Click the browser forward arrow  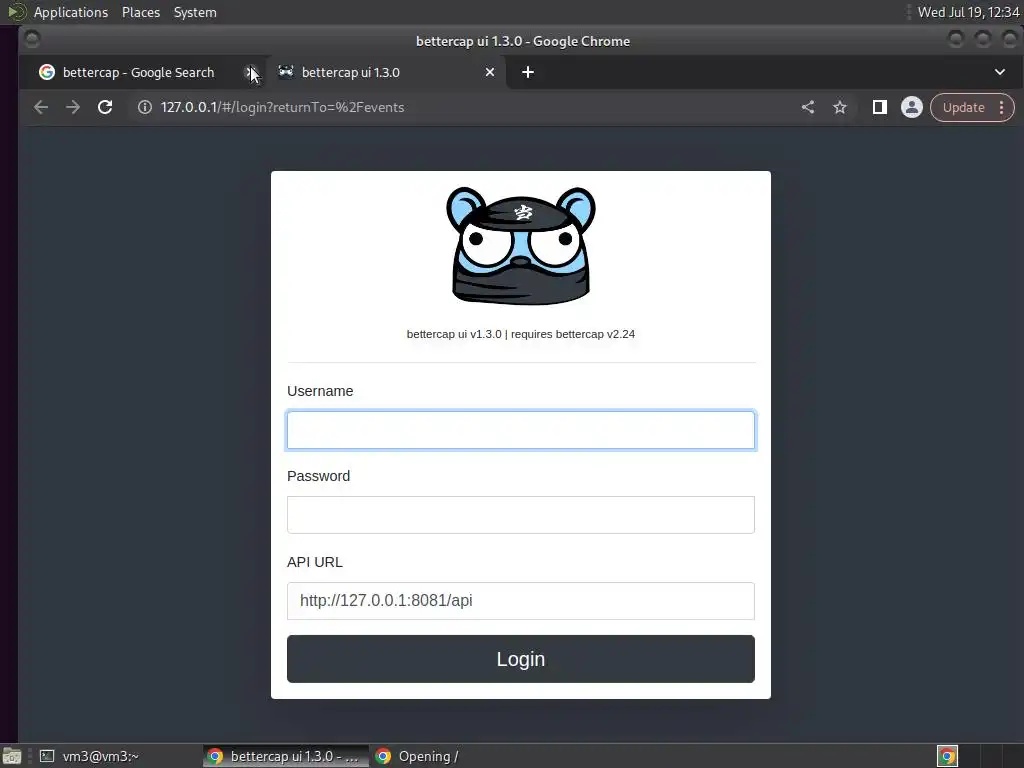click(72, 107)
